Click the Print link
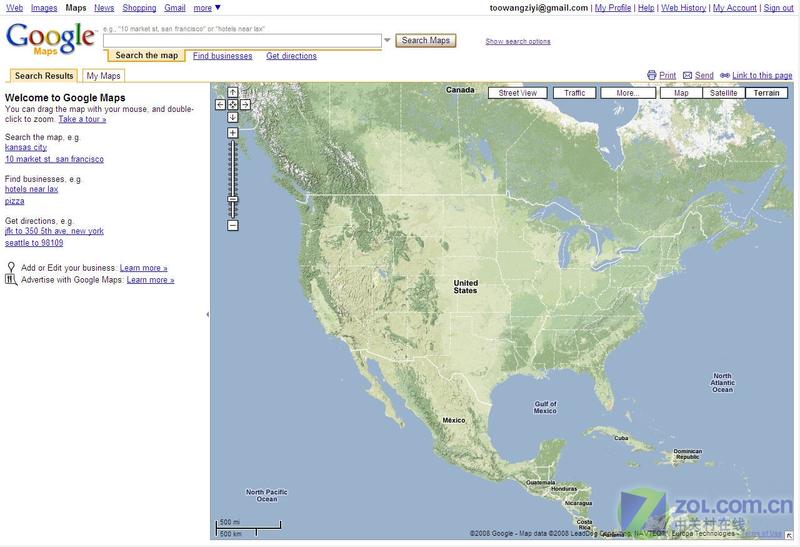 point(667,76)
